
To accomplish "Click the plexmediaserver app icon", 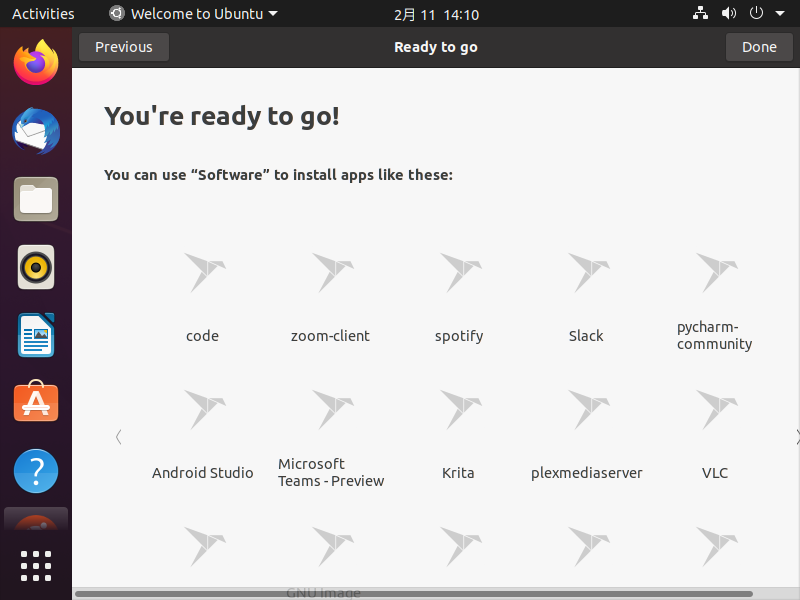I will pyautogui.click(x=589, y=410).
